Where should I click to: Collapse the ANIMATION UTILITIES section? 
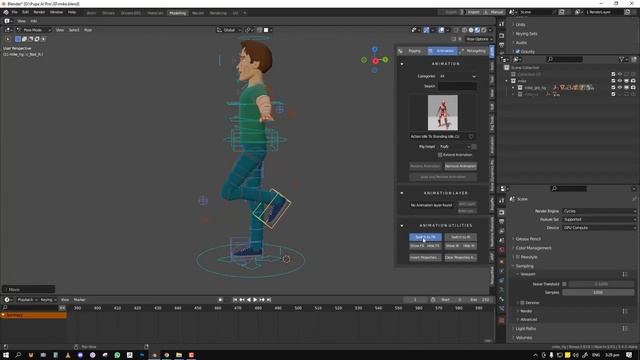pos(402,226)
